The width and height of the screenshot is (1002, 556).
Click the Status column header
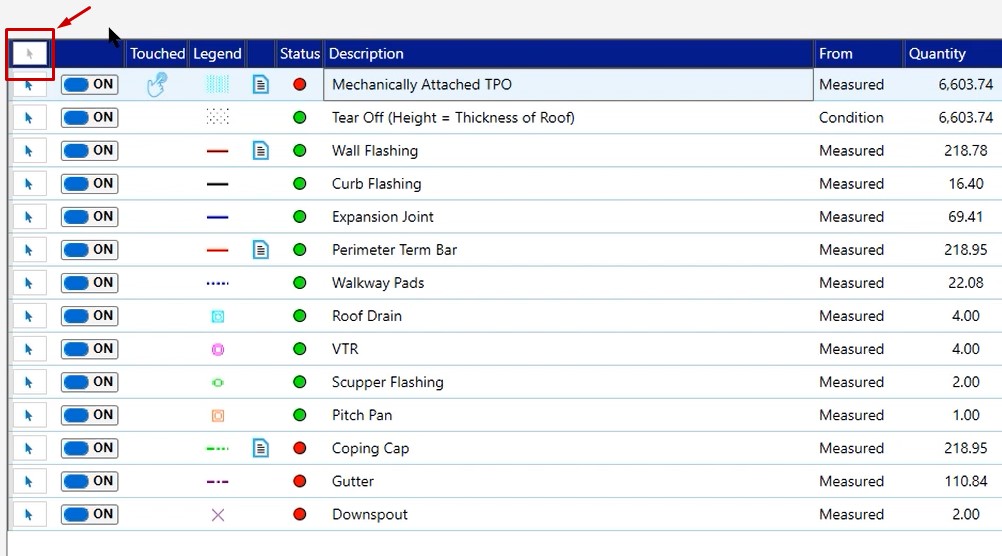[299, 54]
